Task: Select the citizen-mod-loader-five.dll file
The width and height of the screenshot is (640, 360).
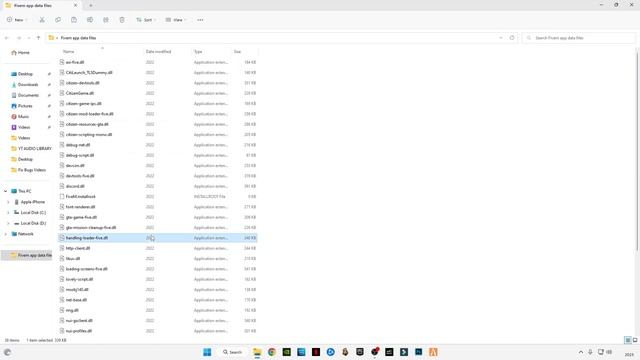Action: (x=89, y=114)
